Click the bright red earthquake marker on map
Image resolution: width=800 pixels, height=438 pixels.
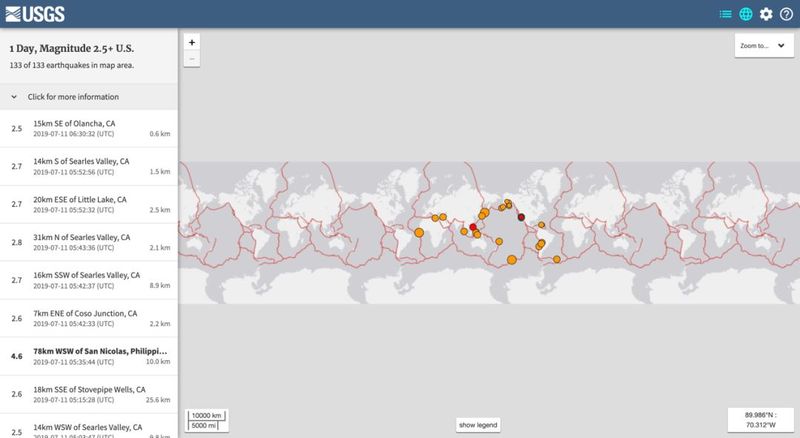click(473, 227)
